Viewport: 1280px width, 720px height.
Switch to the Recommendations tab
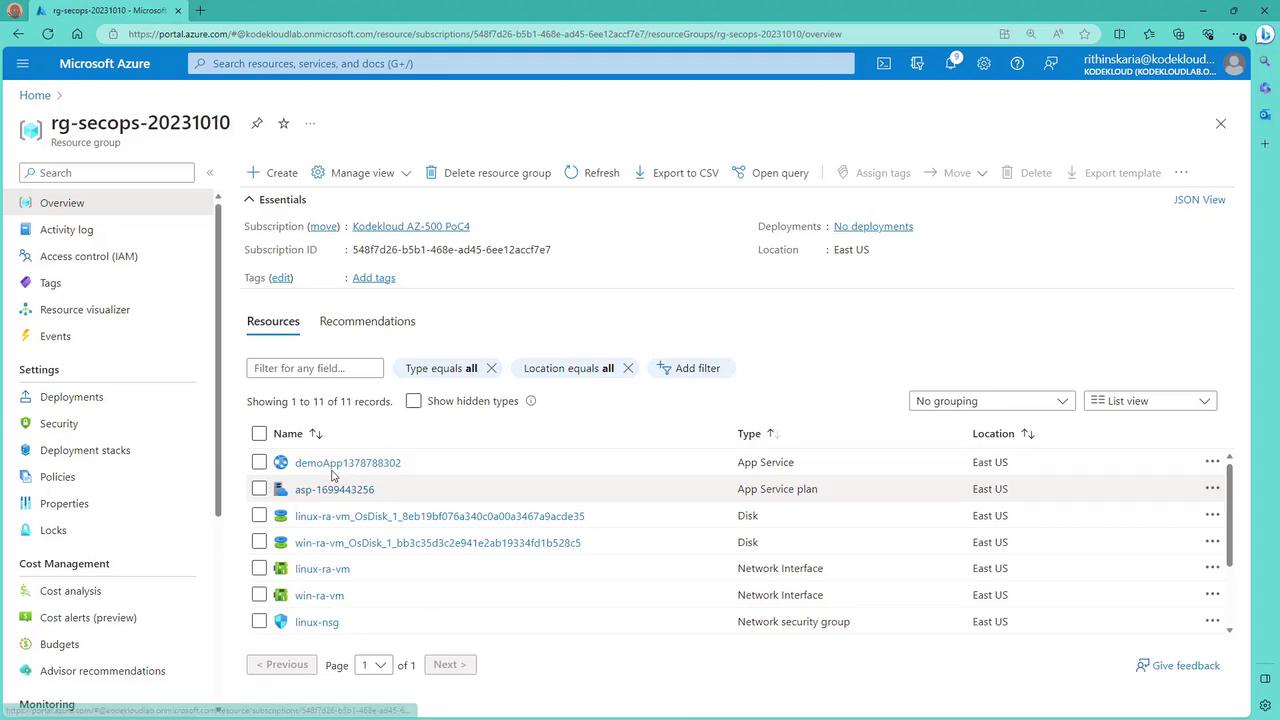point(367,321)
